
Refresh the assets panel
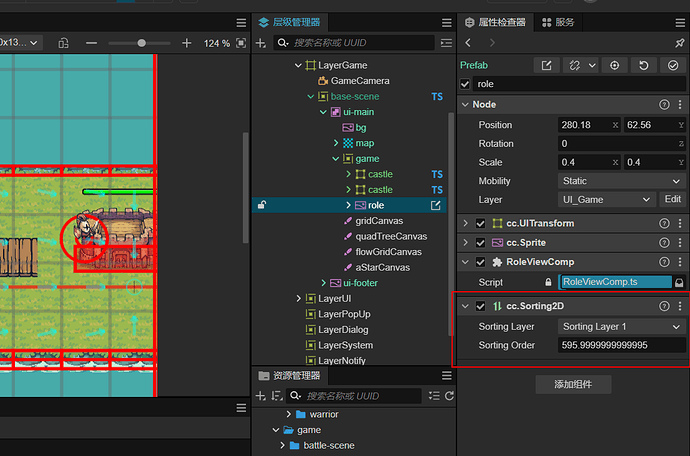449,396
